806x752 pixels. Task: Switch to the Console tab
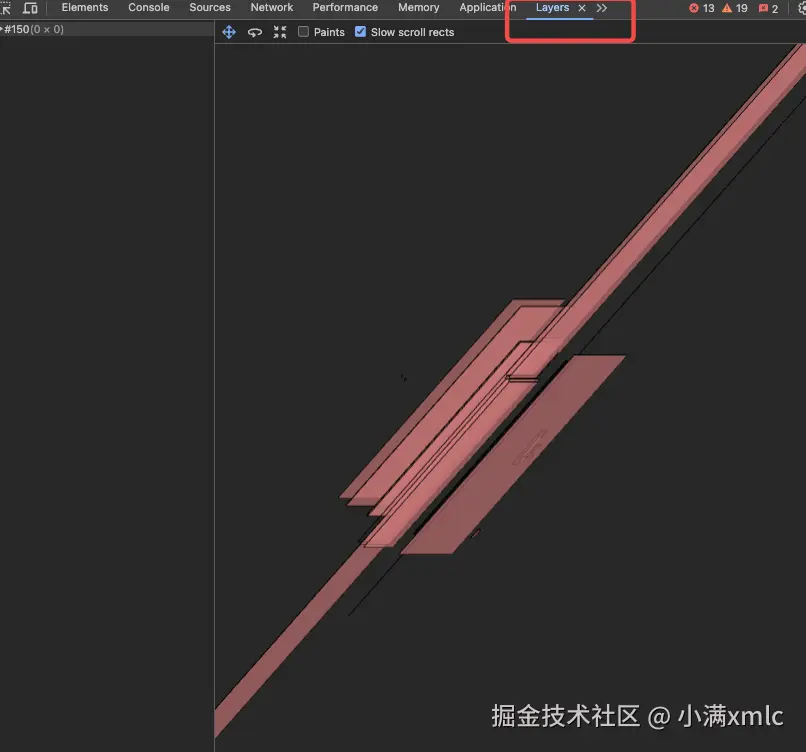point(149,8)
